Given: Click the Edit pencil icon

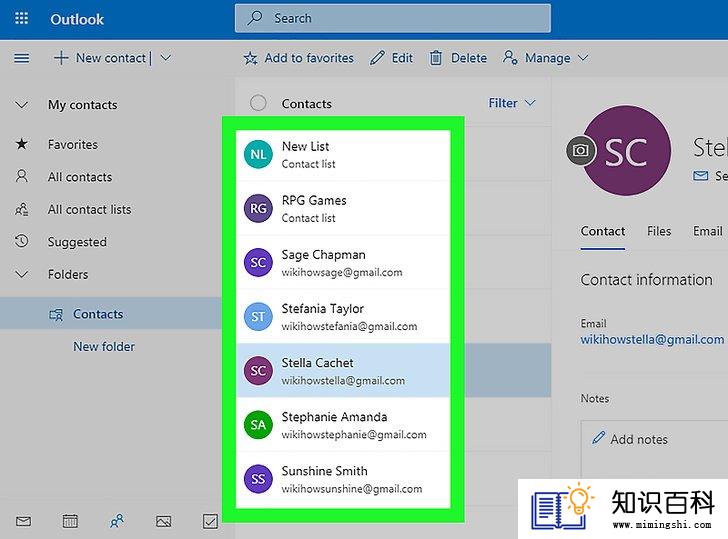Looking at the screenshot, I should point(377,58).
